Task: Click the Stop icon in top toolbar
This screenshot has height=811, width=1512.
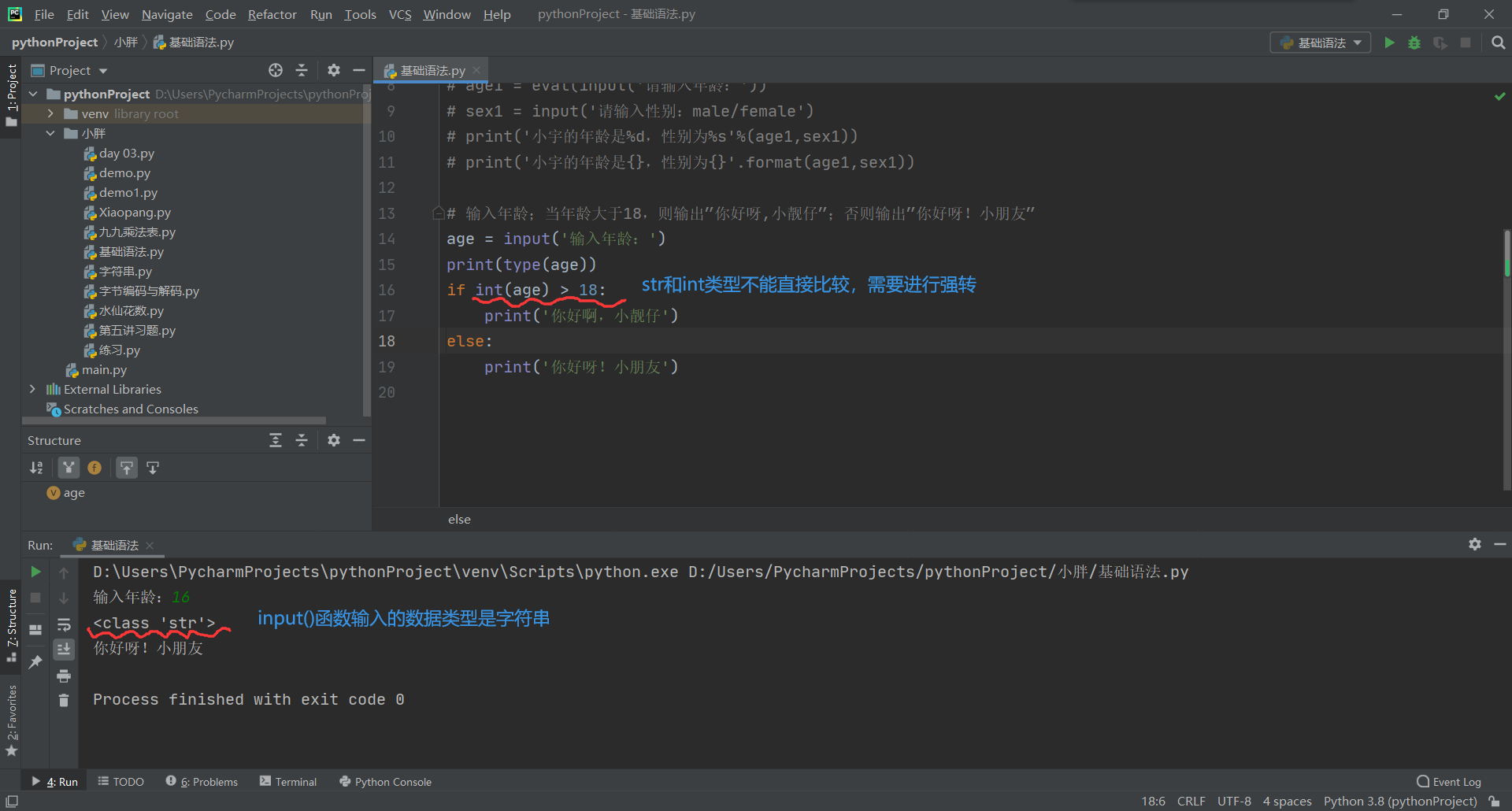Action: (x=1466, y=43)
